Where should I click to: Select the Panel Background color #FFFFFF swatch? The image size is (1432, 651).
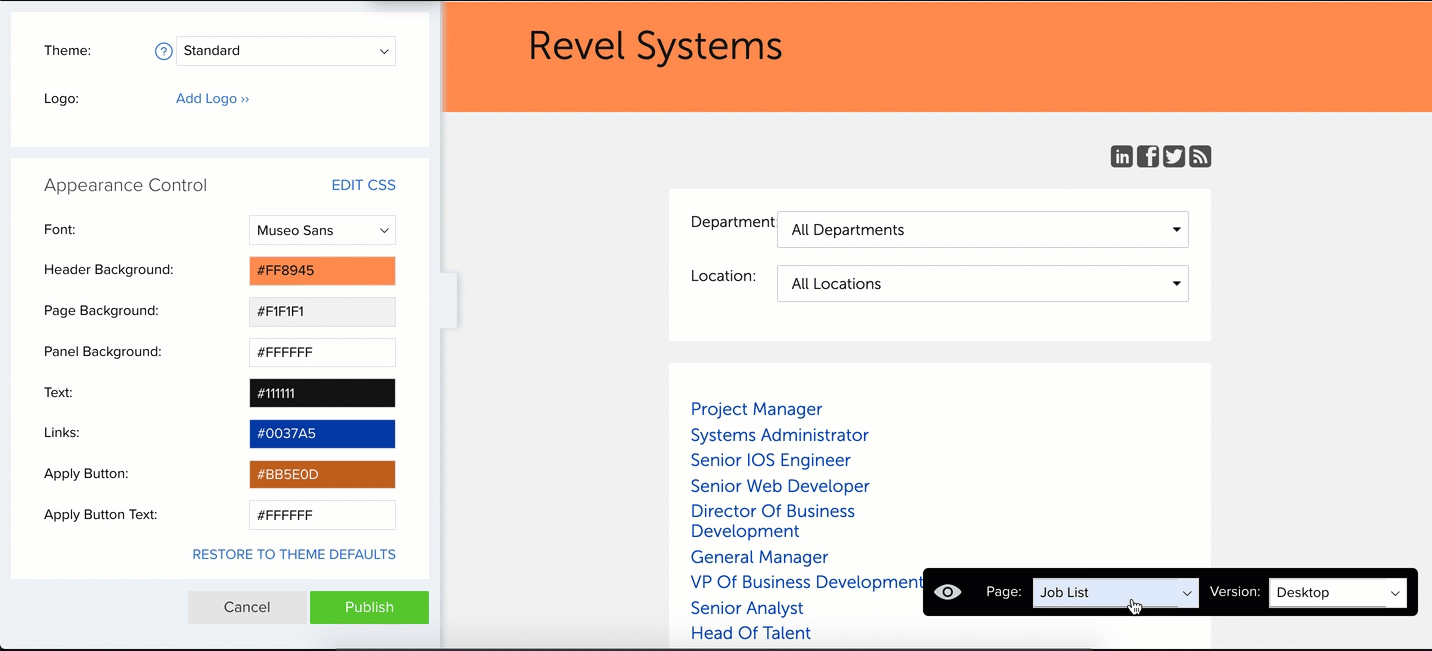click(322, 353)
